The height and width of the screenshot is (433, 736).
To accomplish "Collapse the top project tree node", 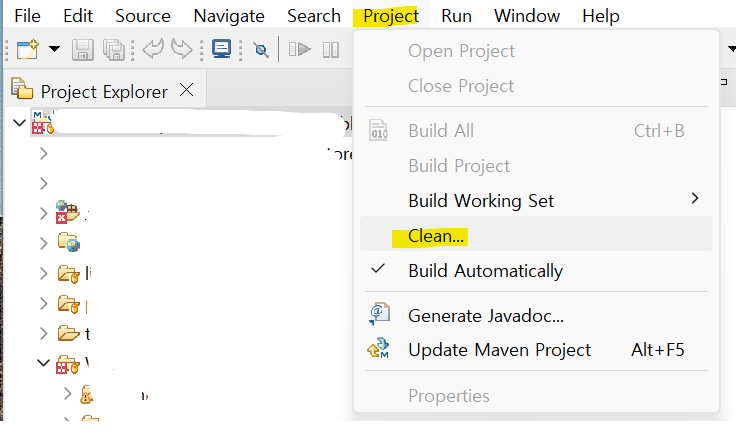I will pyautogui.click(x=19, y=124).
